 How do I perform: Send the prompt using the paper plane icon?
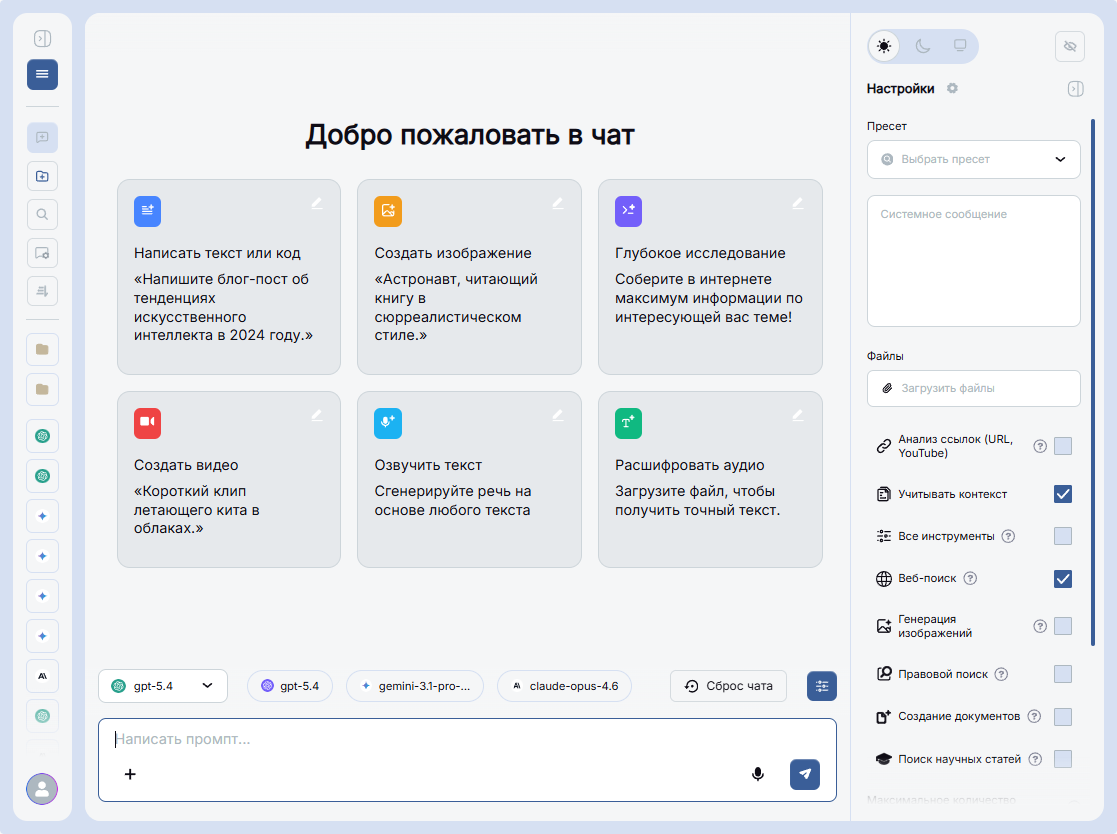point(805,774)
